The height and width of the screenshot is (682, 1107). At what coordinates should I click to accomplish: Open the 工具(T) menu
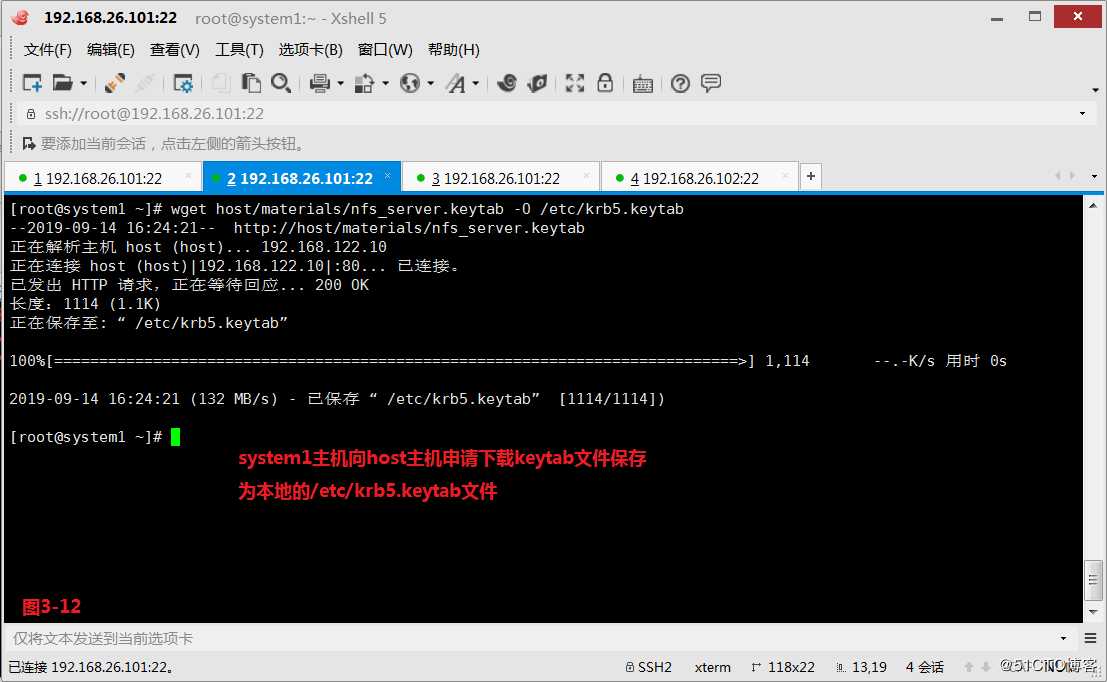point(239,49)
